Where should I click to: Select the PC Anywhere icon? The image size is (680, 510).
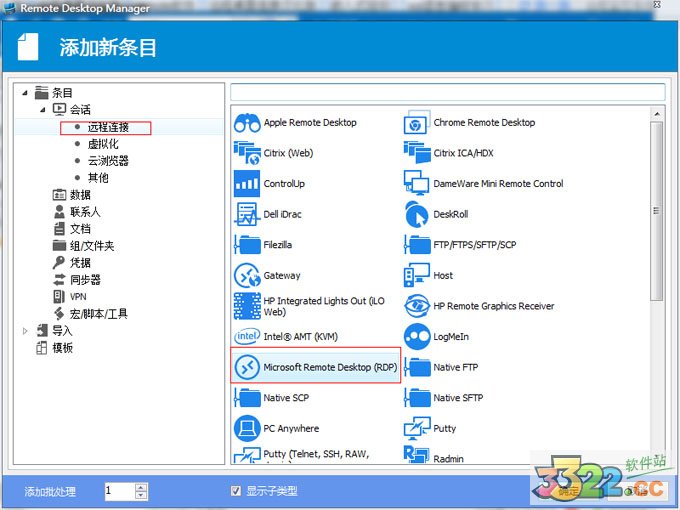click(247, 428)
